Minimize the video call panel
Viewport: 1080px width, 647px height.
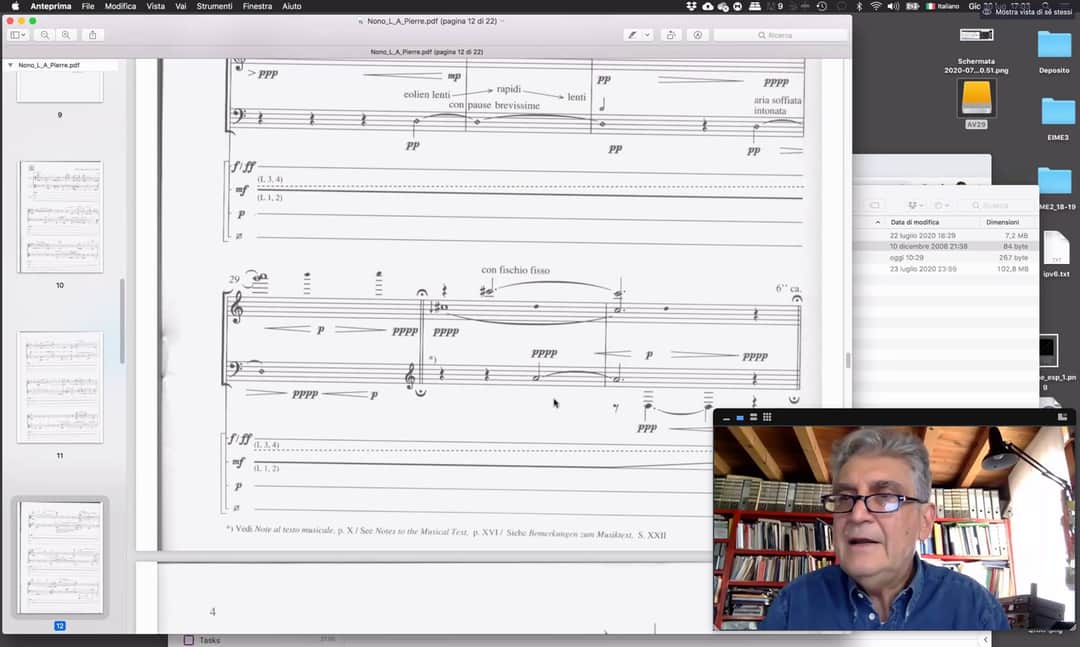point(726,418)
